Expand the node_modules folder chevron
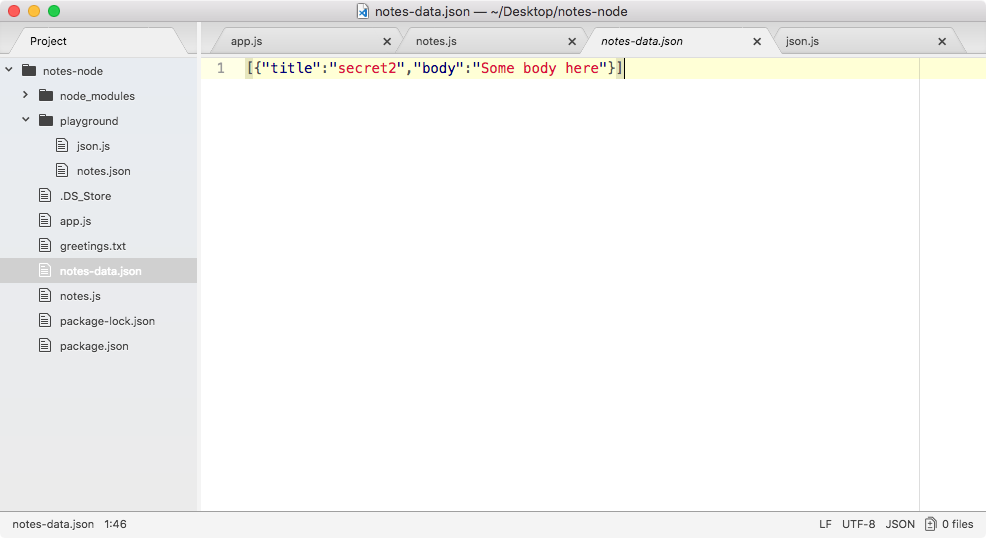 (25, 95)
